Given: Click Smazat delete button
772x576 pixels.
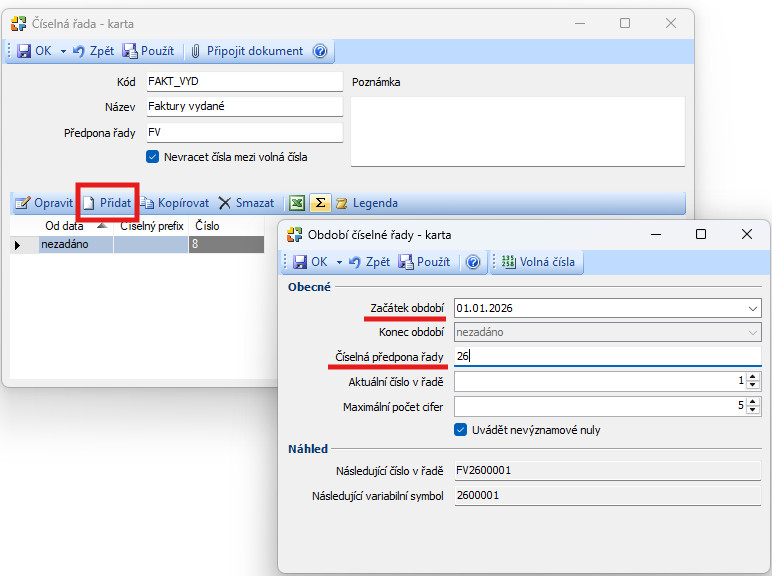Looking at the screenshot, I should pyautogui.click(x=246, y=203).
